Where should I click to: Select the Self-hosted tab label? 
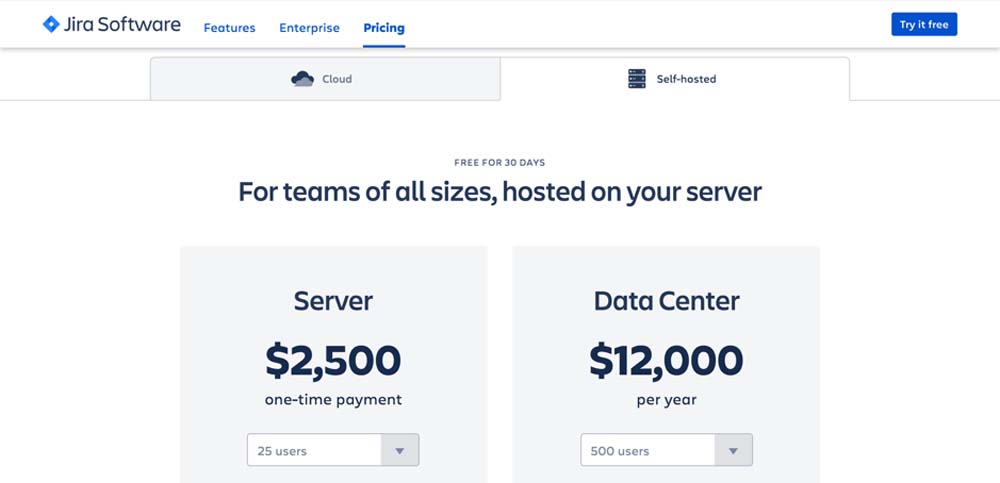(686, 79)
